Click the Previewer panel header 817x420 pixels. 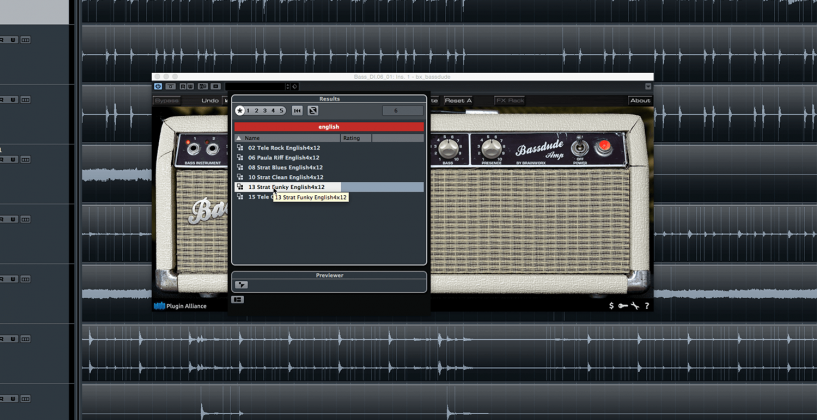click(x=329, y=275)
